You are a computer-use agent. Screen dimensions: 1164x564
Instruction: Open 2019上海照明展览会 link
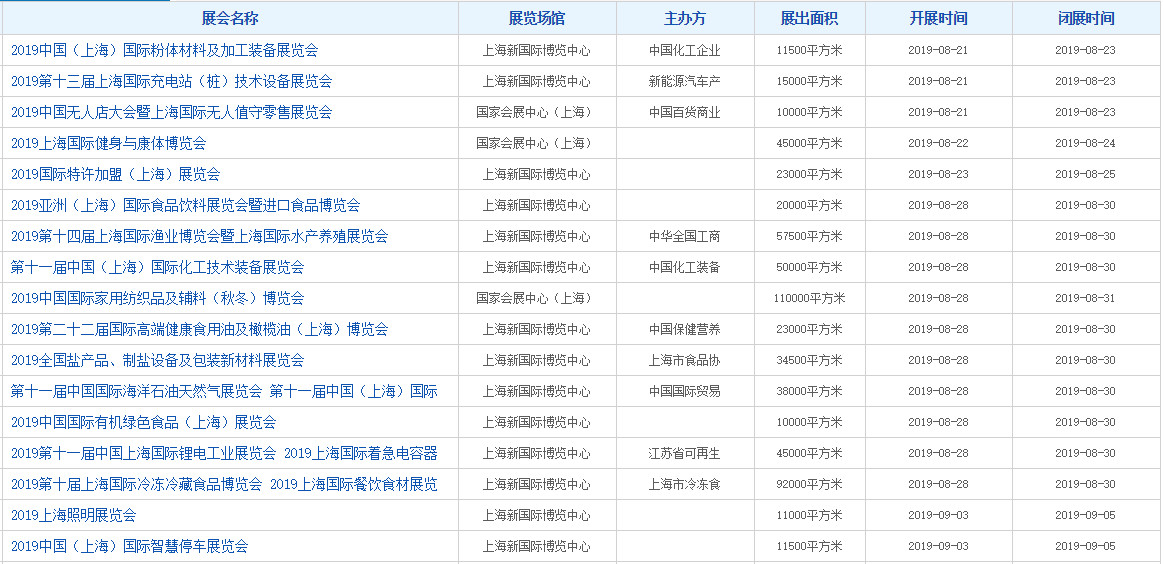[73, 515]
